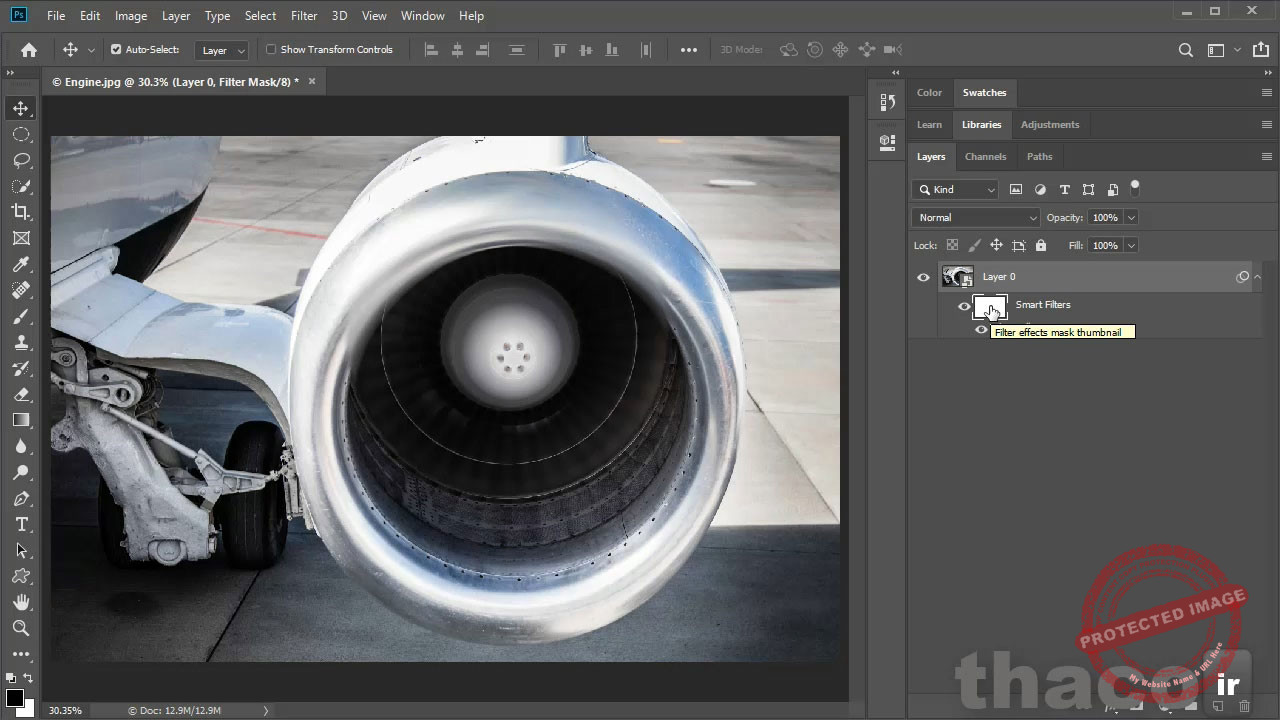Click the Opacity 100% field

point(1105,217)
